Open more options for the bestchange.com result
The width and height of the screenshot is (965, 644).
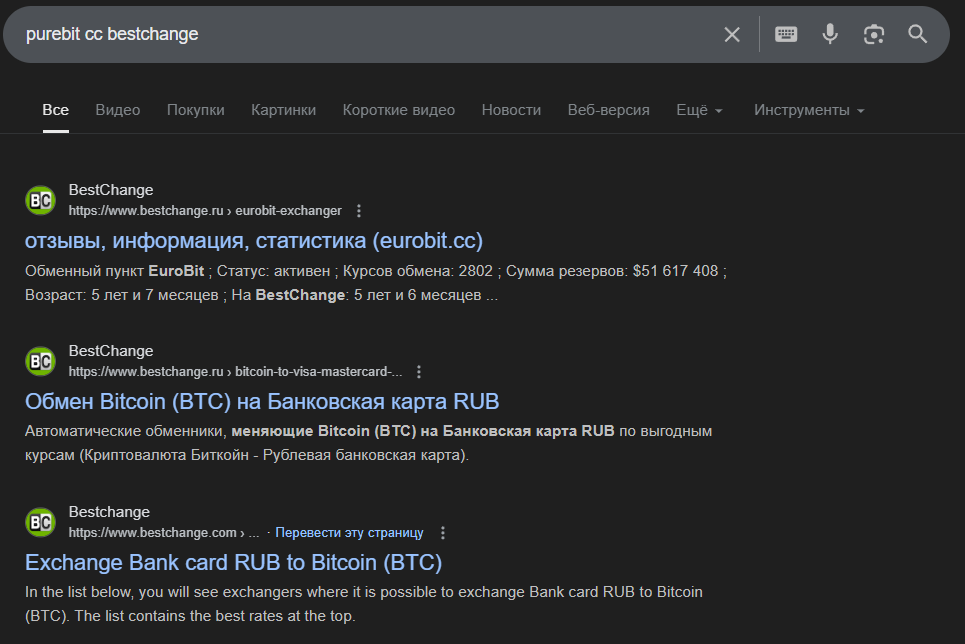pyautogui.click(x=442, y=533)
